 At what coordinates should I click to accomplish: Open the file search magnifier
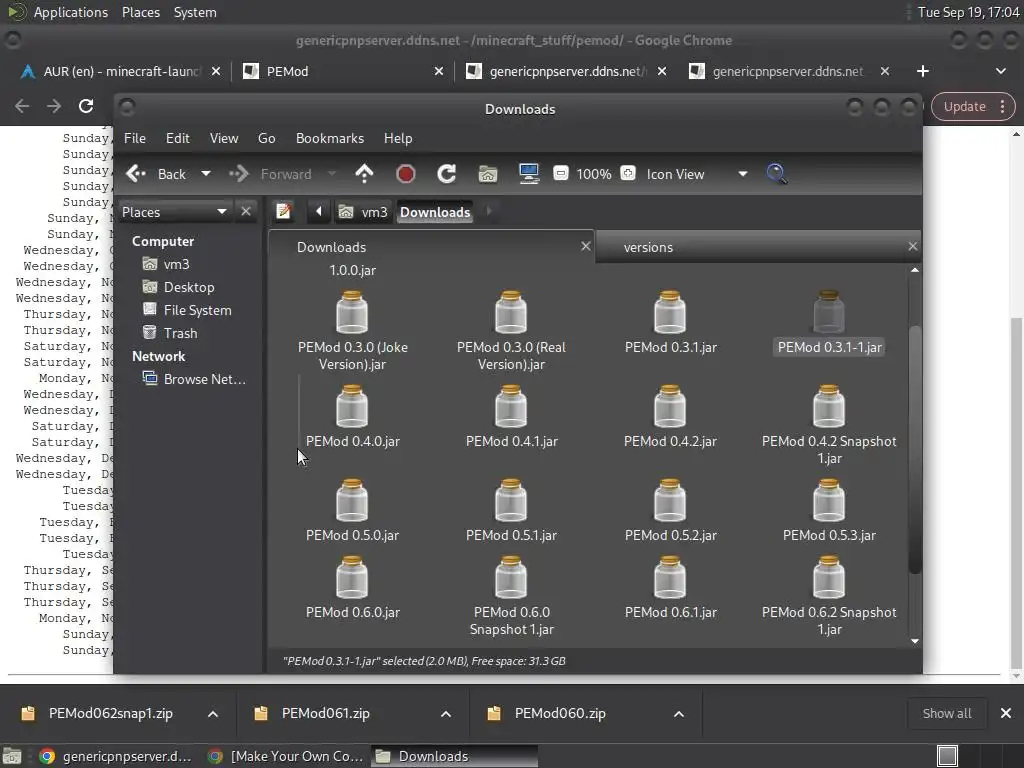776,174
